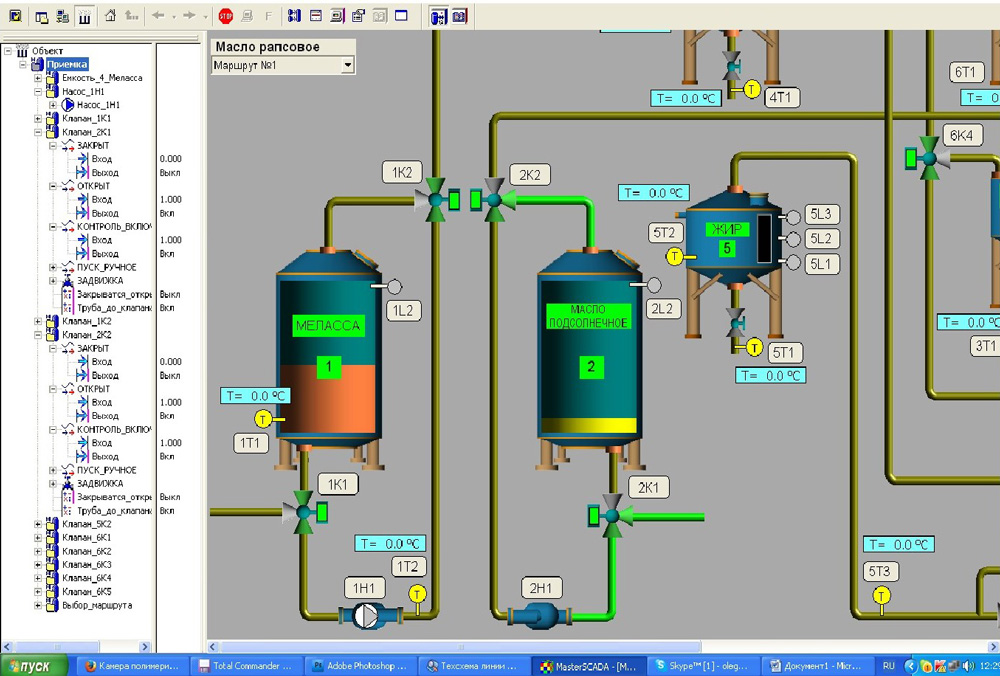1000x676 pixels.
Task: Toggle valve 1K1 below the molasses tank
Action: pos(304,512)
